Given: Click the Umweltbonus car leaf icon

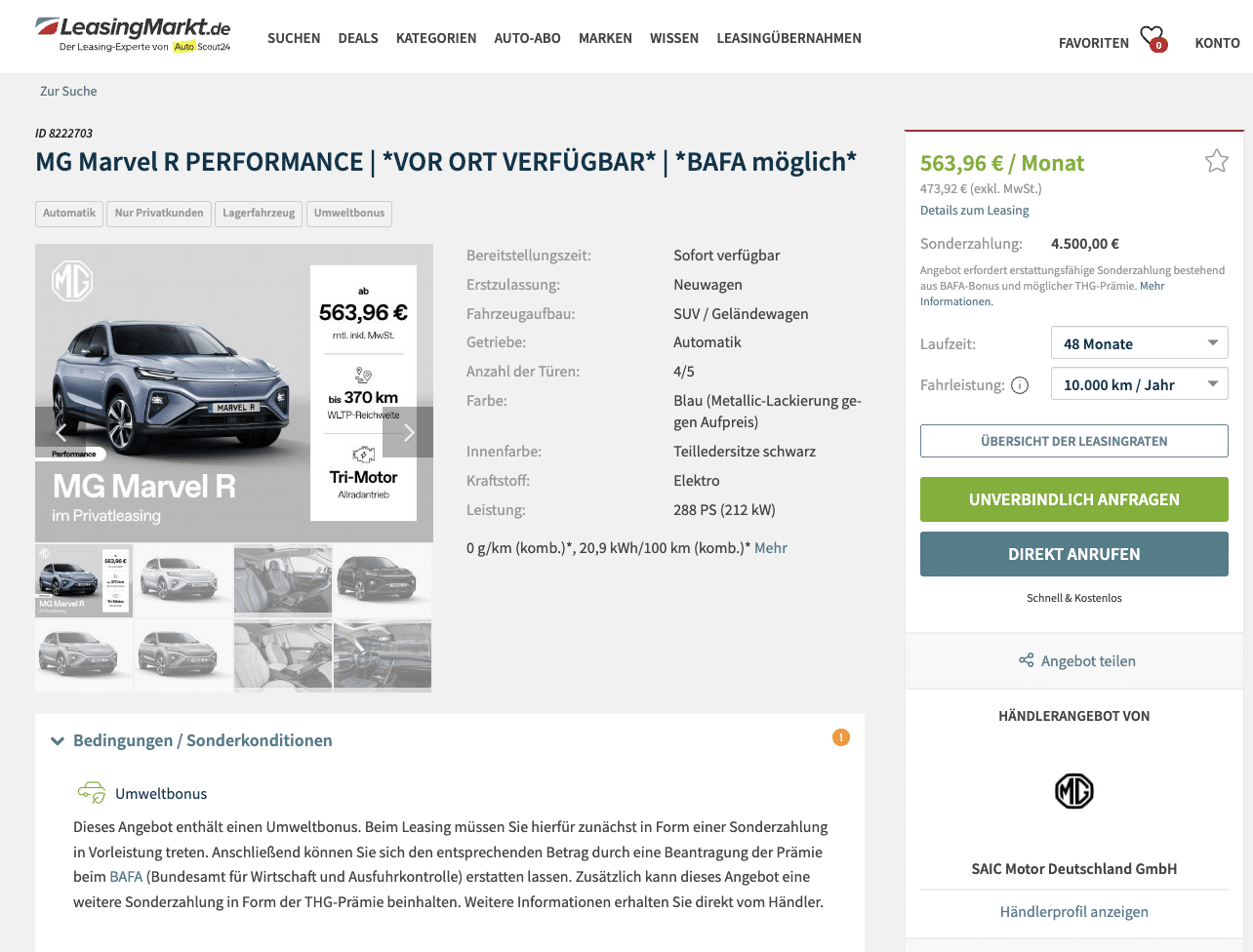Looking at the screenshot, I should tap(92, 792).
